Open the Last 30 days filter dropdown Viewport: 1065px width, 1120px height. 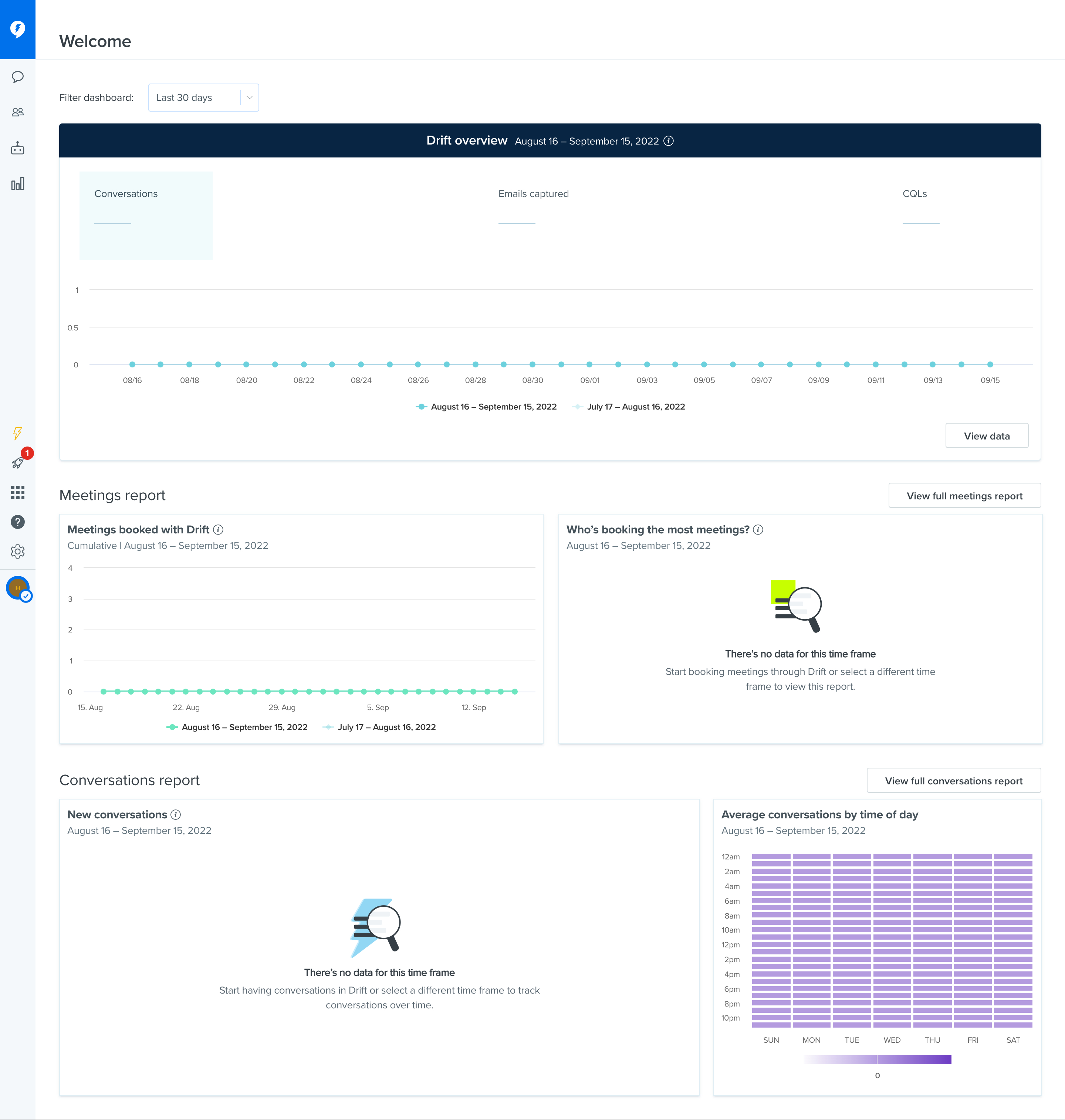click(203, 98)
